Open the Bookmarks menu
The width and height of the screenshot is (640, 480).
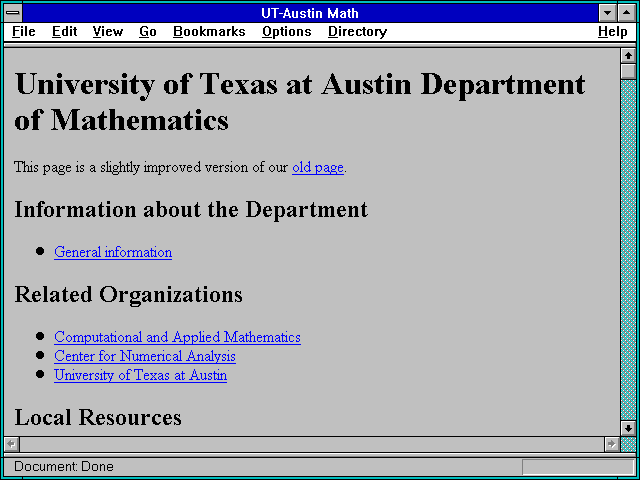point(209,32)
